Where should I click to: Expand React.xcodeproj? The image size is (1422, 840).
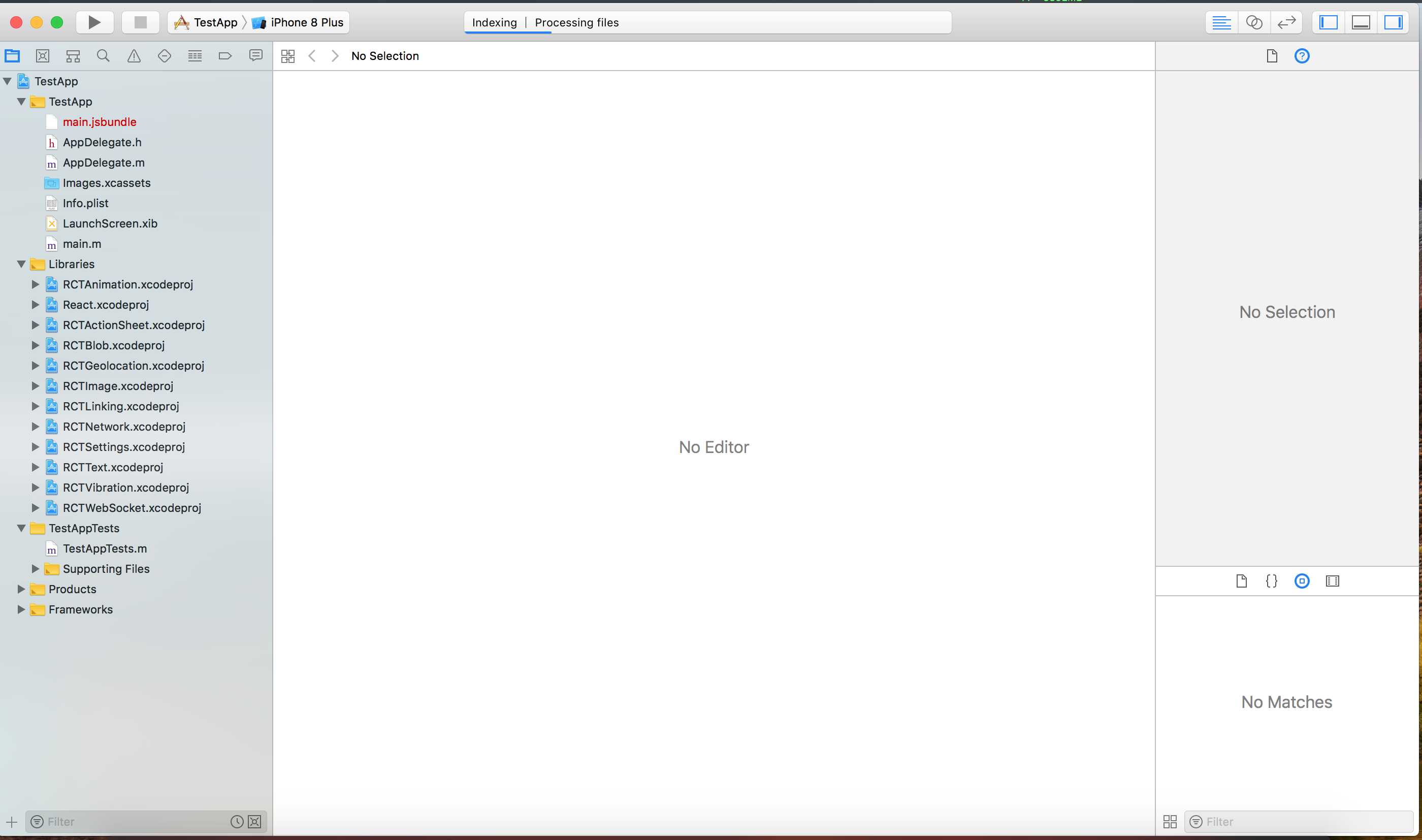35,305
